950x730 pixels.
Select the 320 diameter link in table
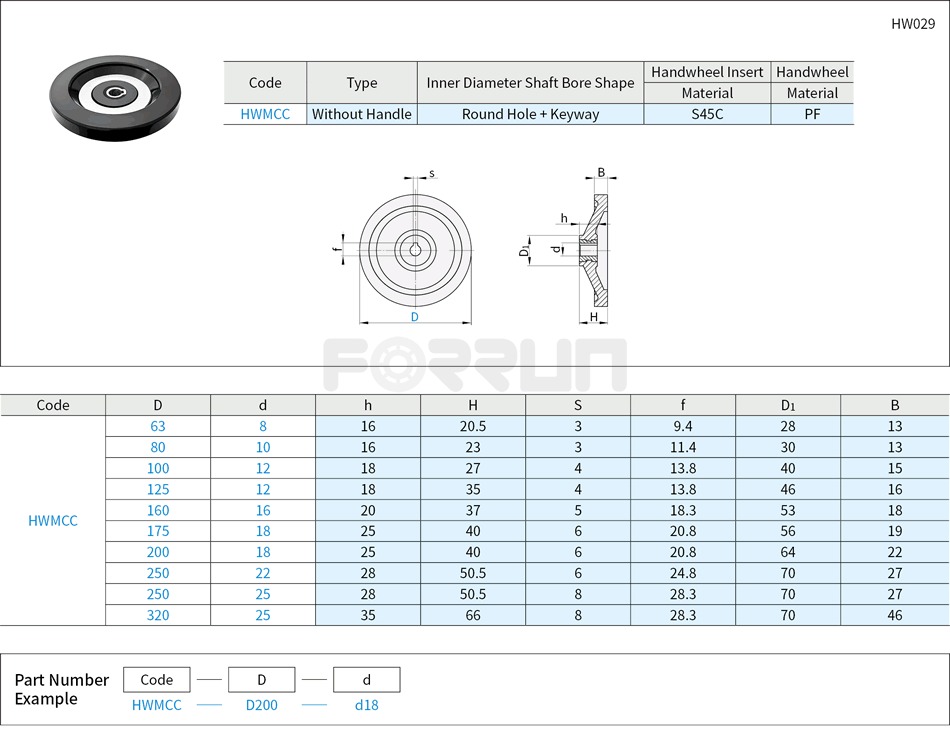(x=157, y=615)
